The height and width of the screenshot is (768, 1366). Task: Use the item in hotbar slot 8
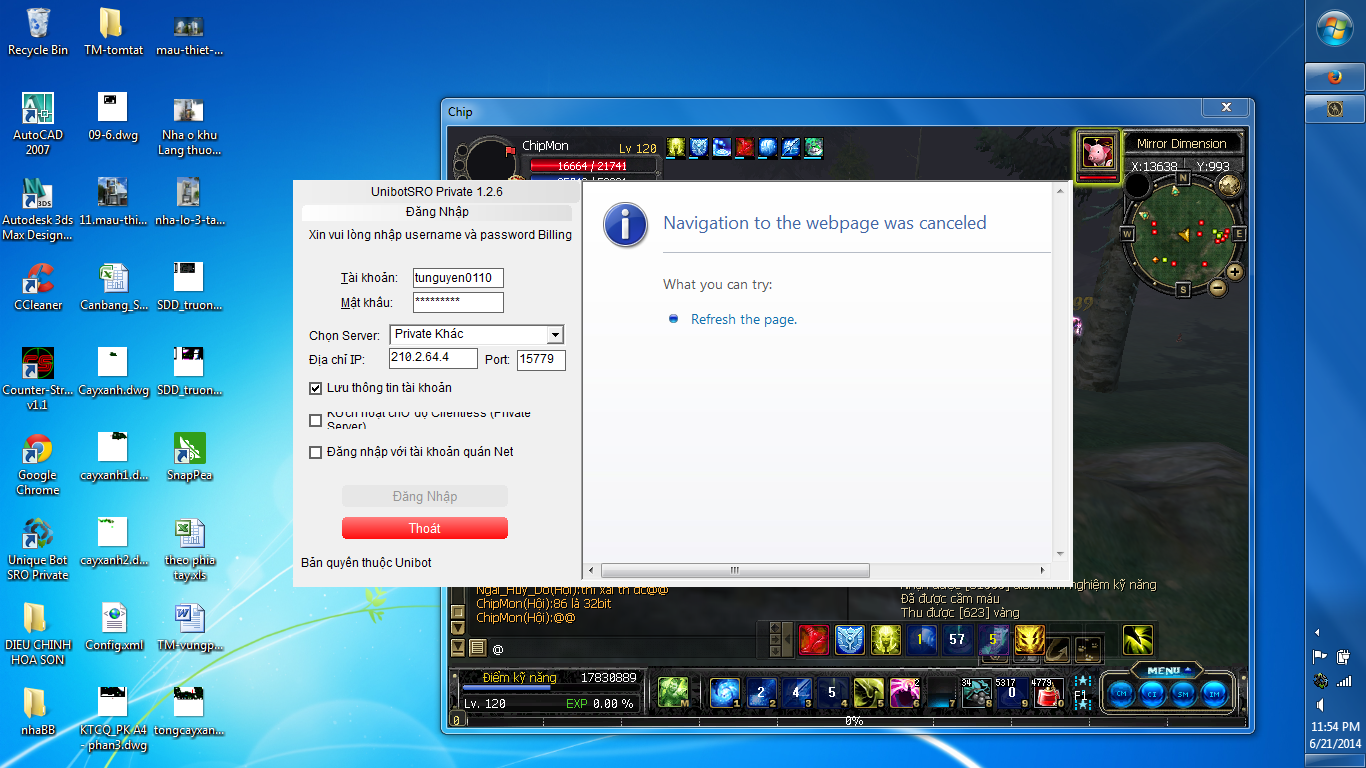click(x=976, y=692)
